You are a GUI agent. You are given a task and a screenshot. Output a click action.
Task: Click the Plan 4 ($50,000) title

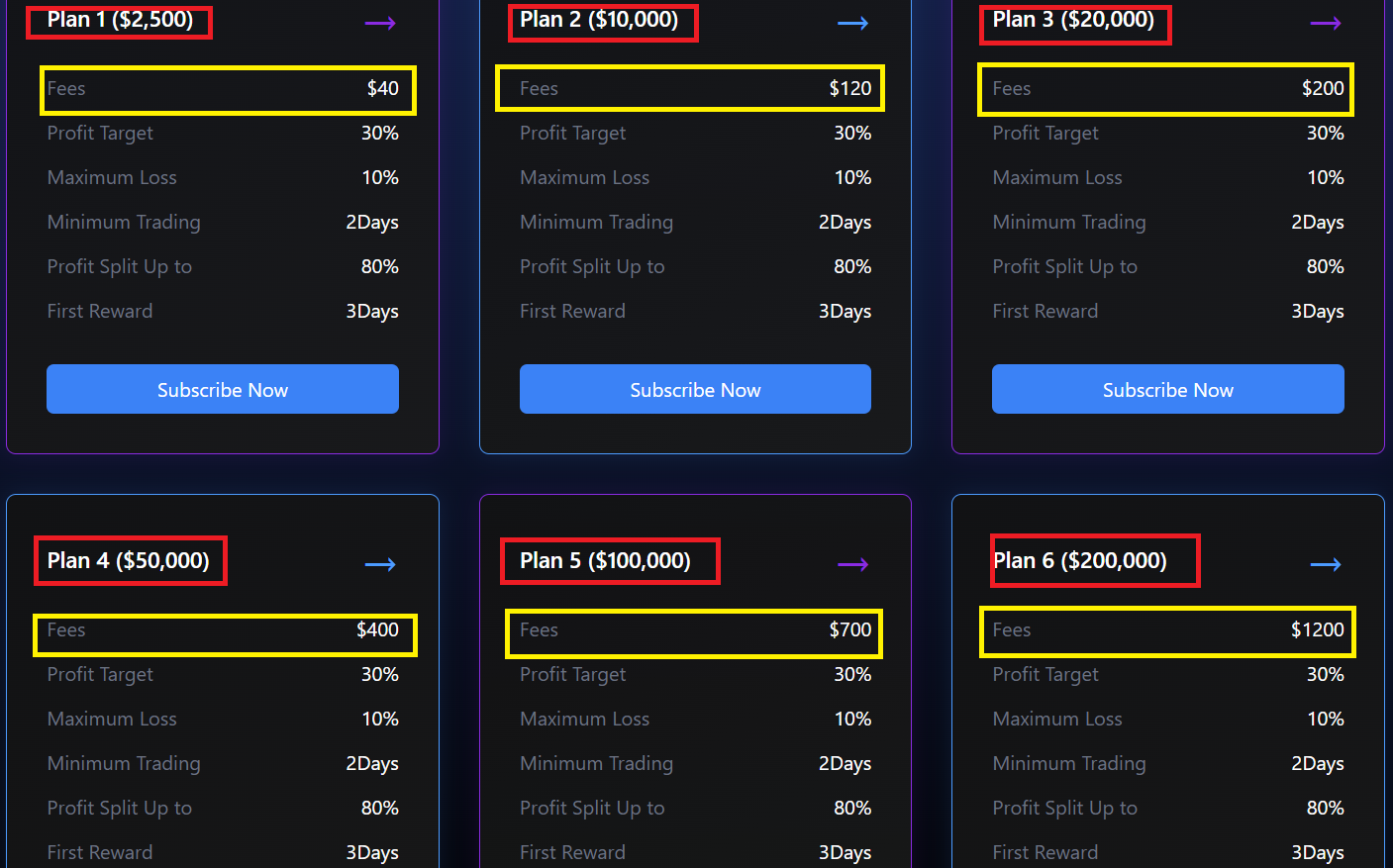[x=129, y=560]
